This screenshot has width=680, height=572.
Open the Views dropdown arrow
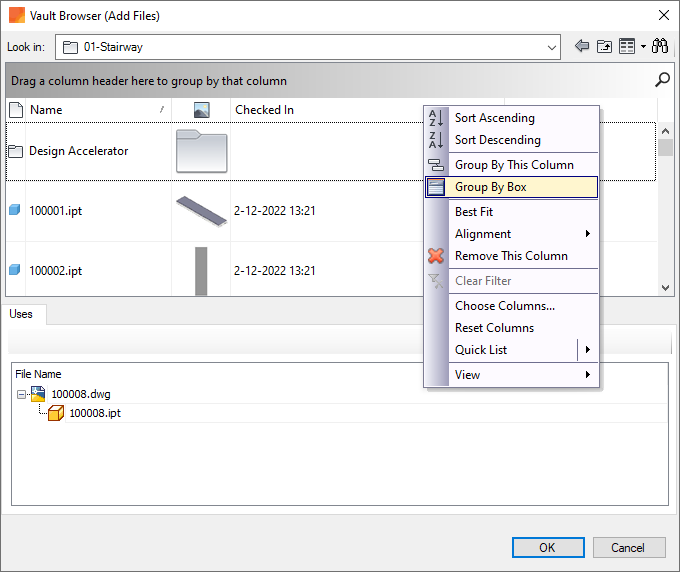[643, 46]
